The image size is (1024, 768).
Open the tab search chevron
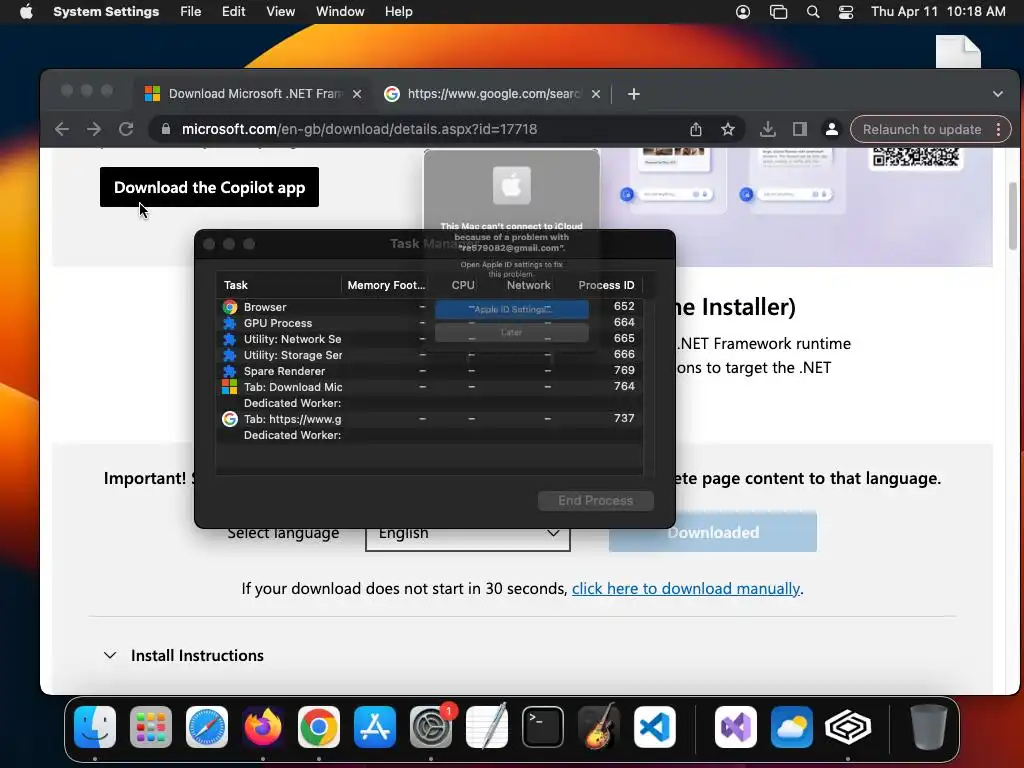(998, 94)
